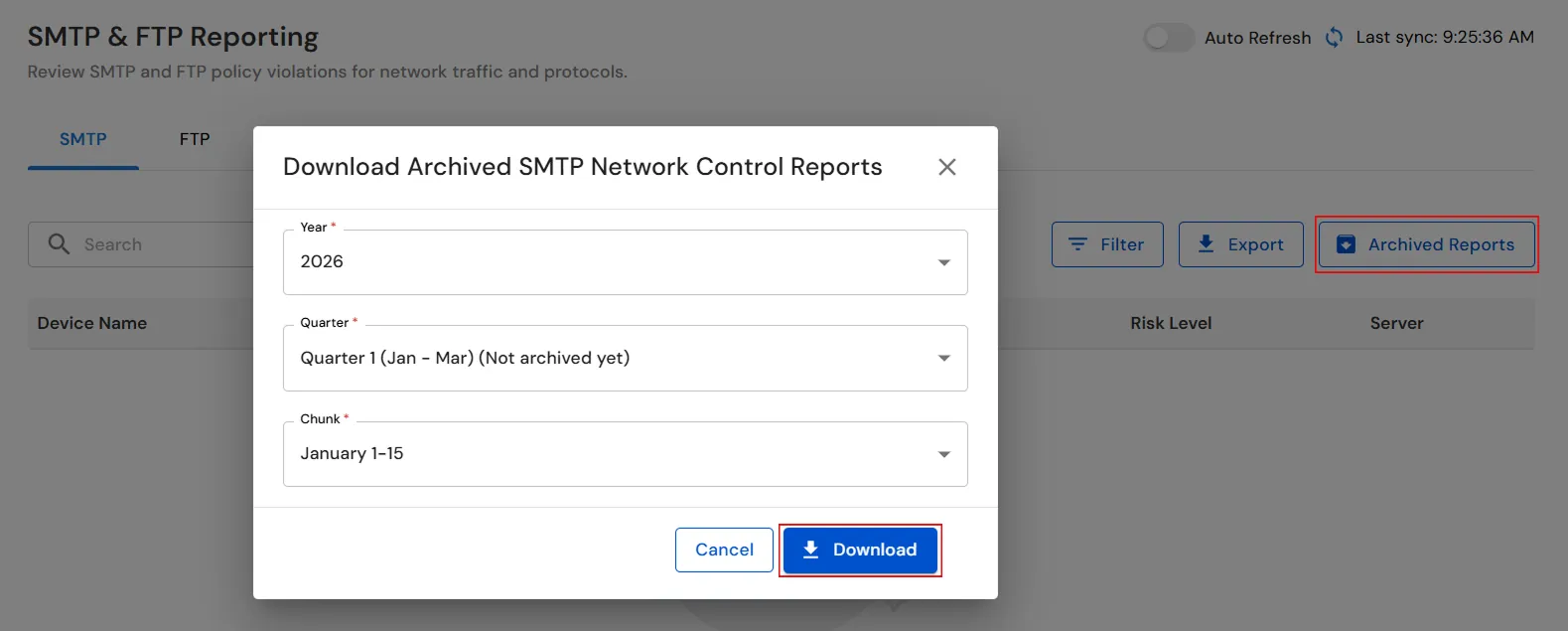Click the Quarter dropdown arrow
This screenshot has width=1568, height=631.
coord(944,358)
